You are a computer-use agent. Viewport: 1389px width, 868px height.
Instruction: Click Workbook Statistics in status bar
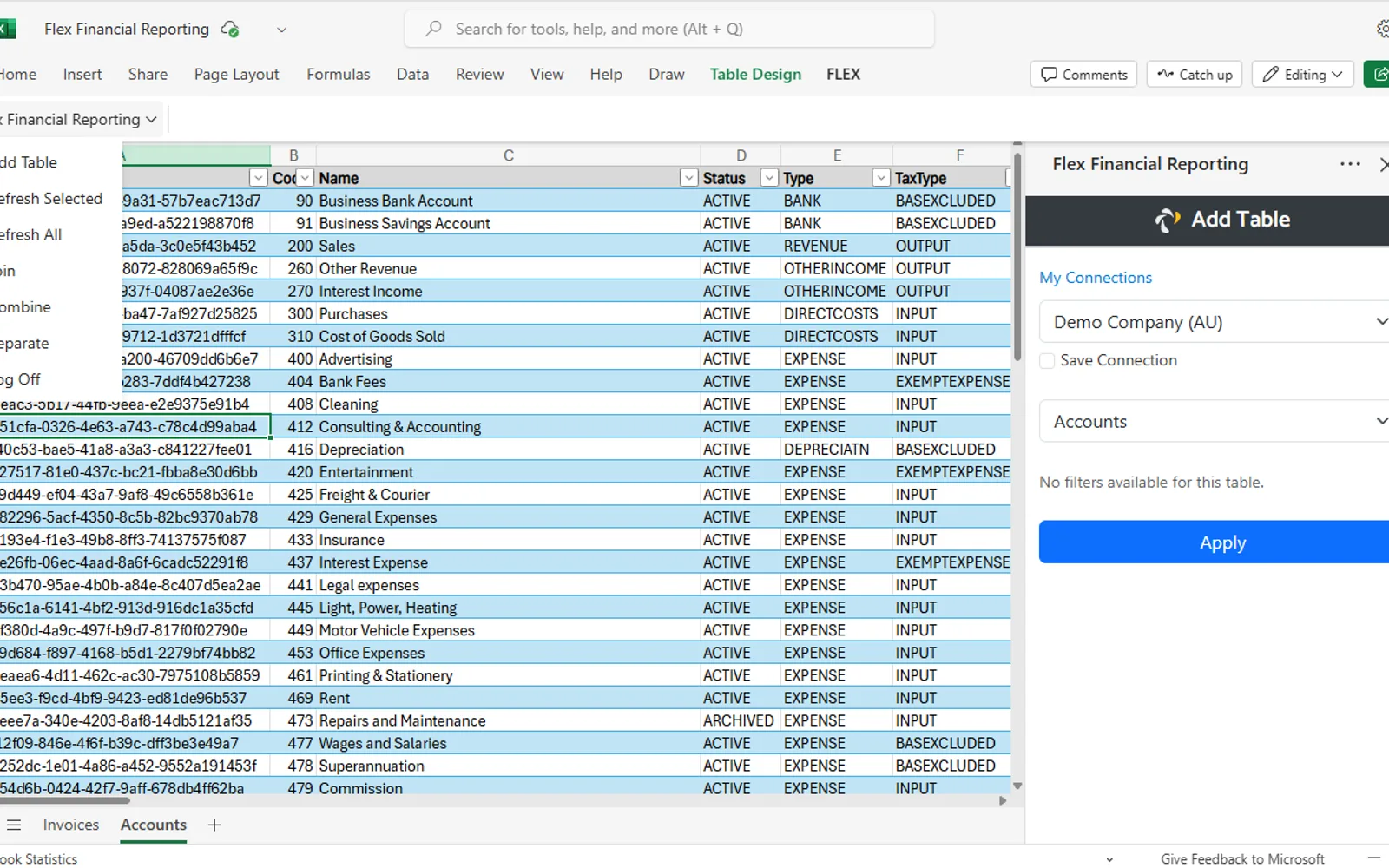coord(38,858)
